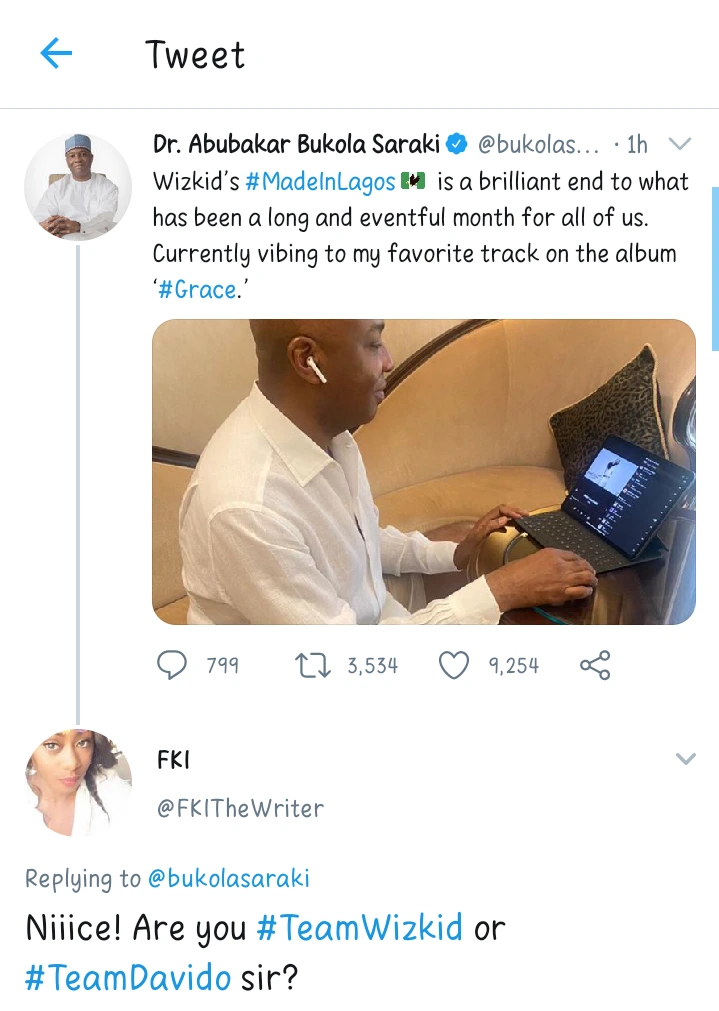View the tweet's attached photo

point(423,472)
